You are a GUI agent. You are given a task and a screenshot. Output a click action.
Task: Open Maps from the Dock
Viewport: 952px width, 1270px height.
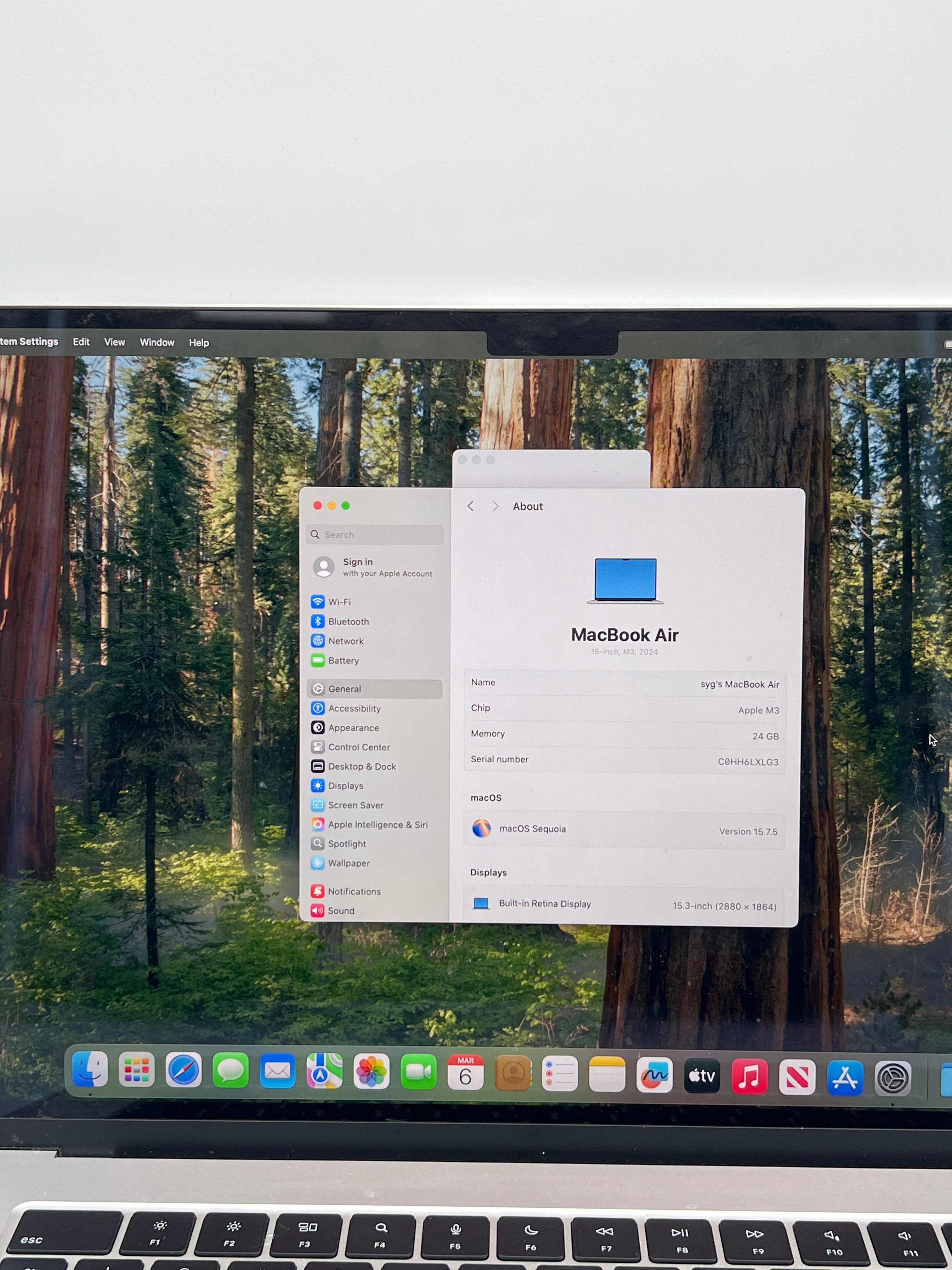tap(324, 1071)
